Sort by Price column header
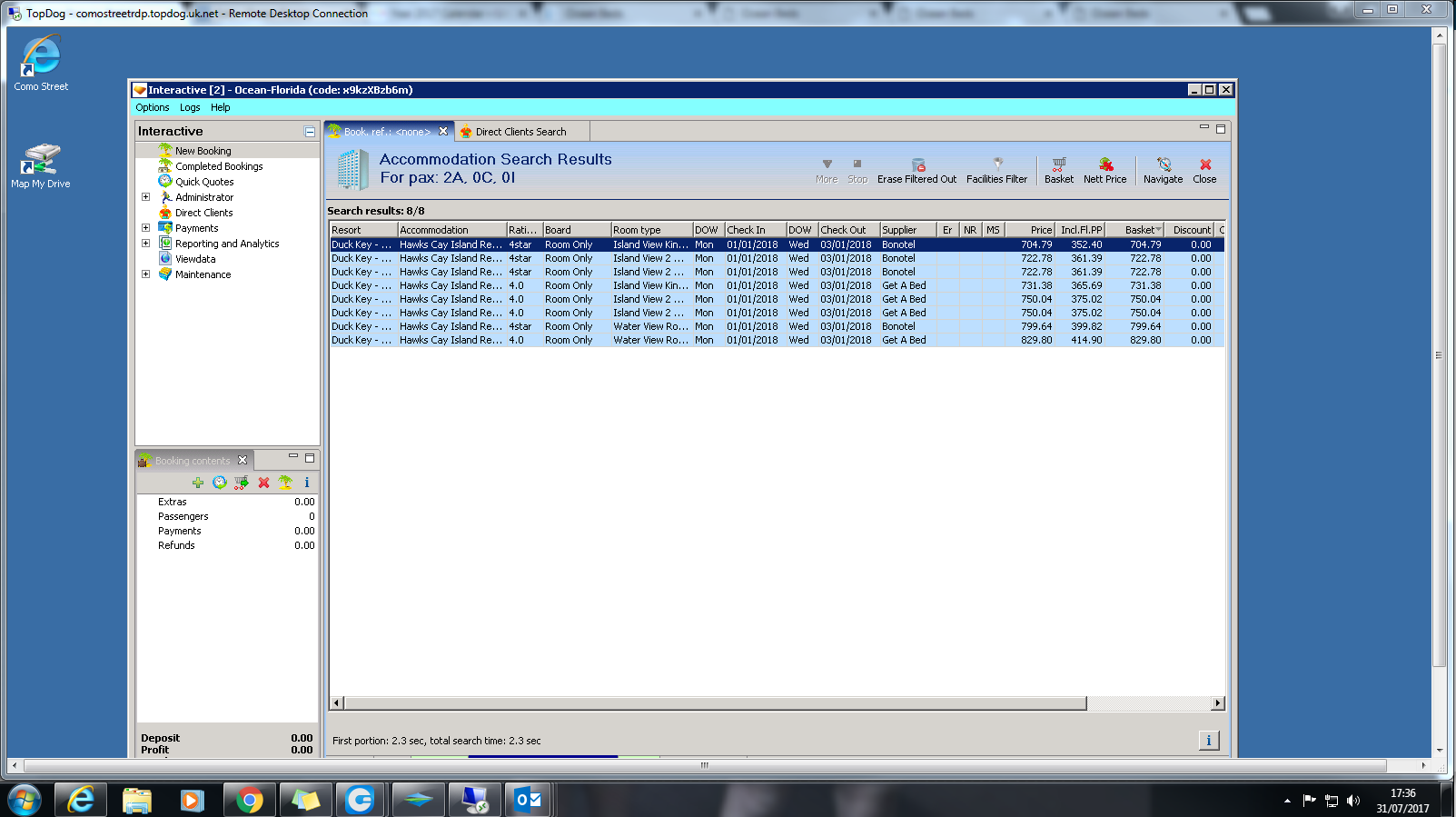The height and width of the screenshot is (817, 1456). [1030, 230]
